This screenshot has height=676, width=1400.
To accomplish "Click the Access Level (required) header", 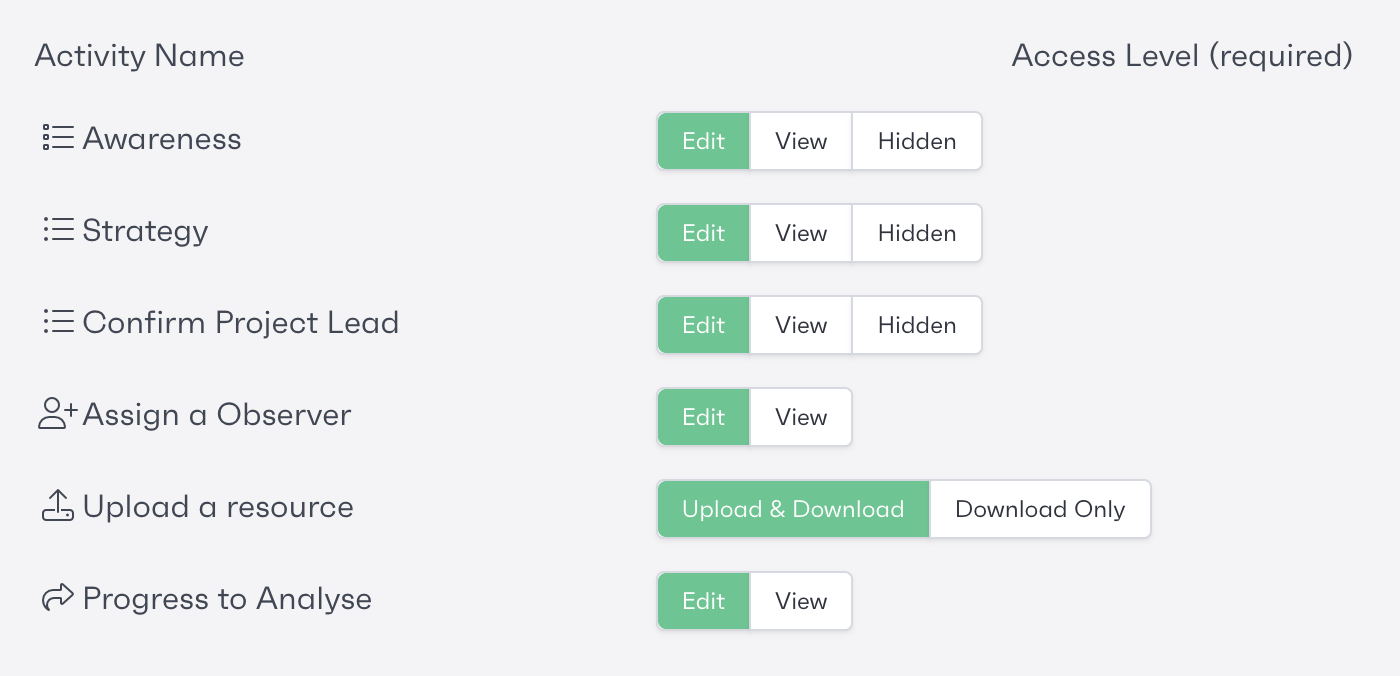I will click(1182, 56).
